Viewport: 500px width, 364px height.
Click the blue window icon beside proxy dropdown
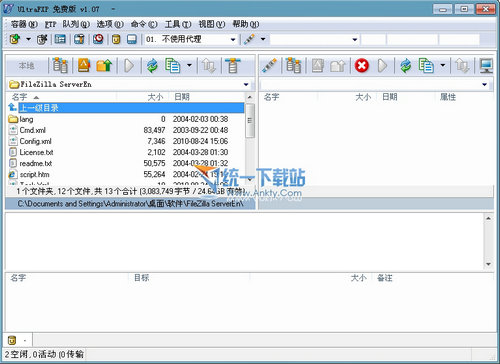coord(132,39)
